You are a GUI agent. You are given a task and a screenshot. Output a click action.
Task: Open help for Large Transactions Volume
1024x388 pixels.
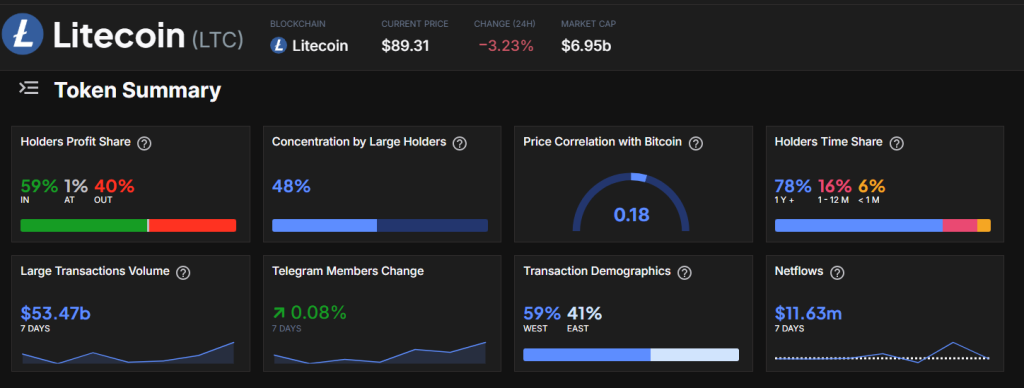coord(184,272)
